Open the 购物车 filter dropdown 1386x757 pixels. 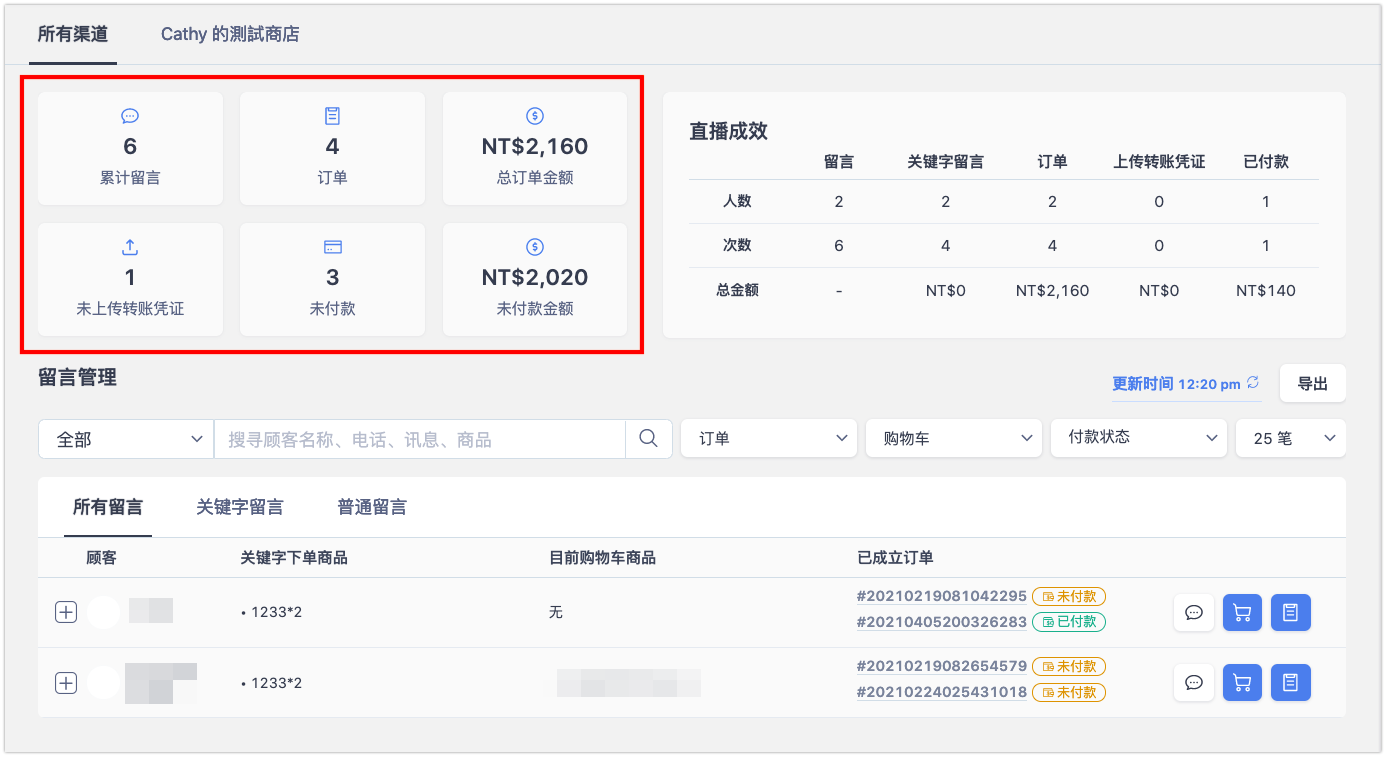click(x=954, y=438)
